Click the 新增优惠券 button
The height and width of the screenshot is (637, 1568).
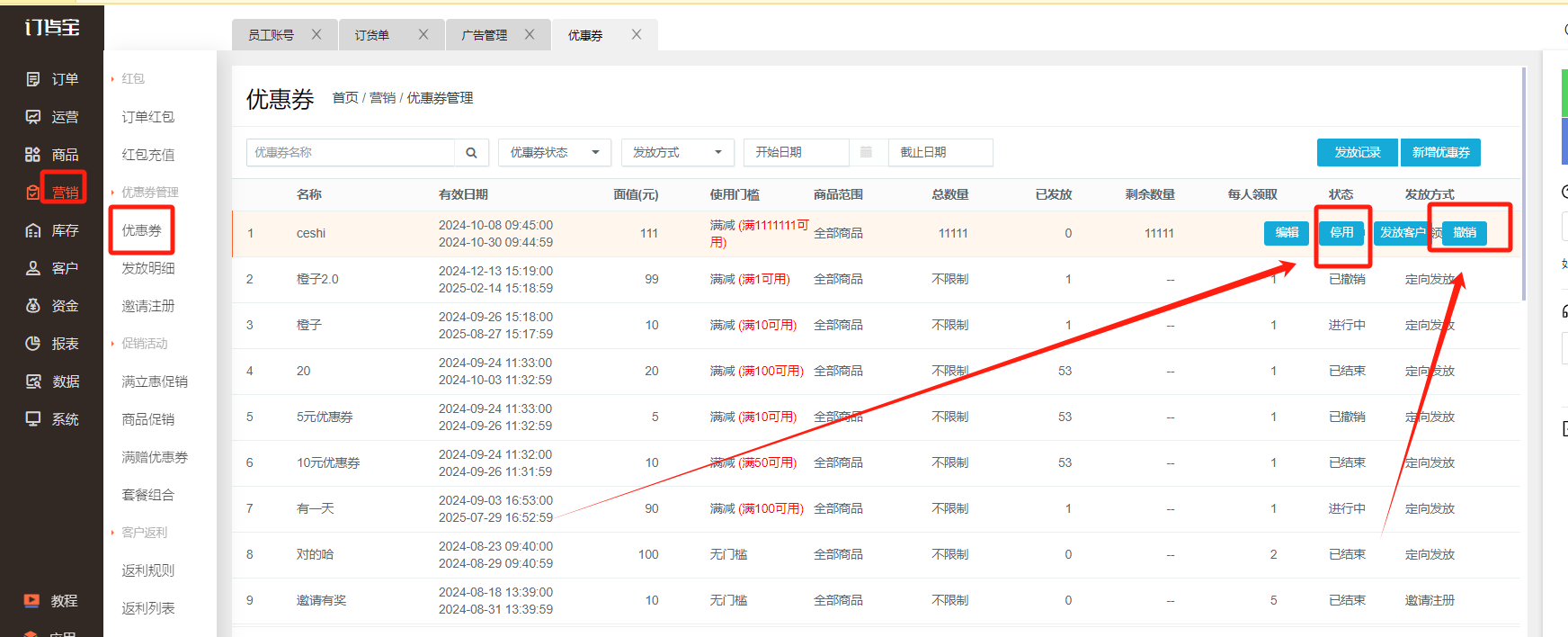coord(1440,153)
